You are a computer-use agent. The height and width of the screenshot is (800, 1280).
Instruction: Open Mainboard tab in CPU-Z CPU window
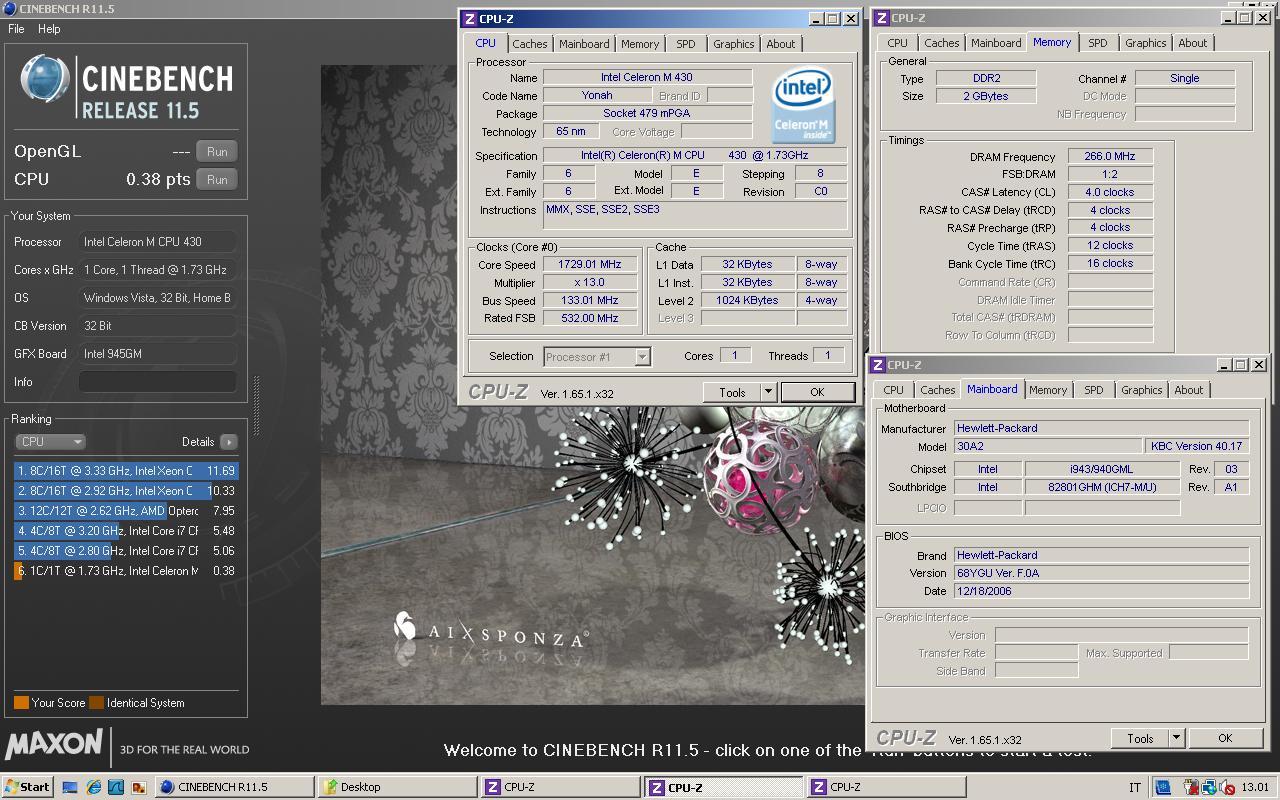584,44
